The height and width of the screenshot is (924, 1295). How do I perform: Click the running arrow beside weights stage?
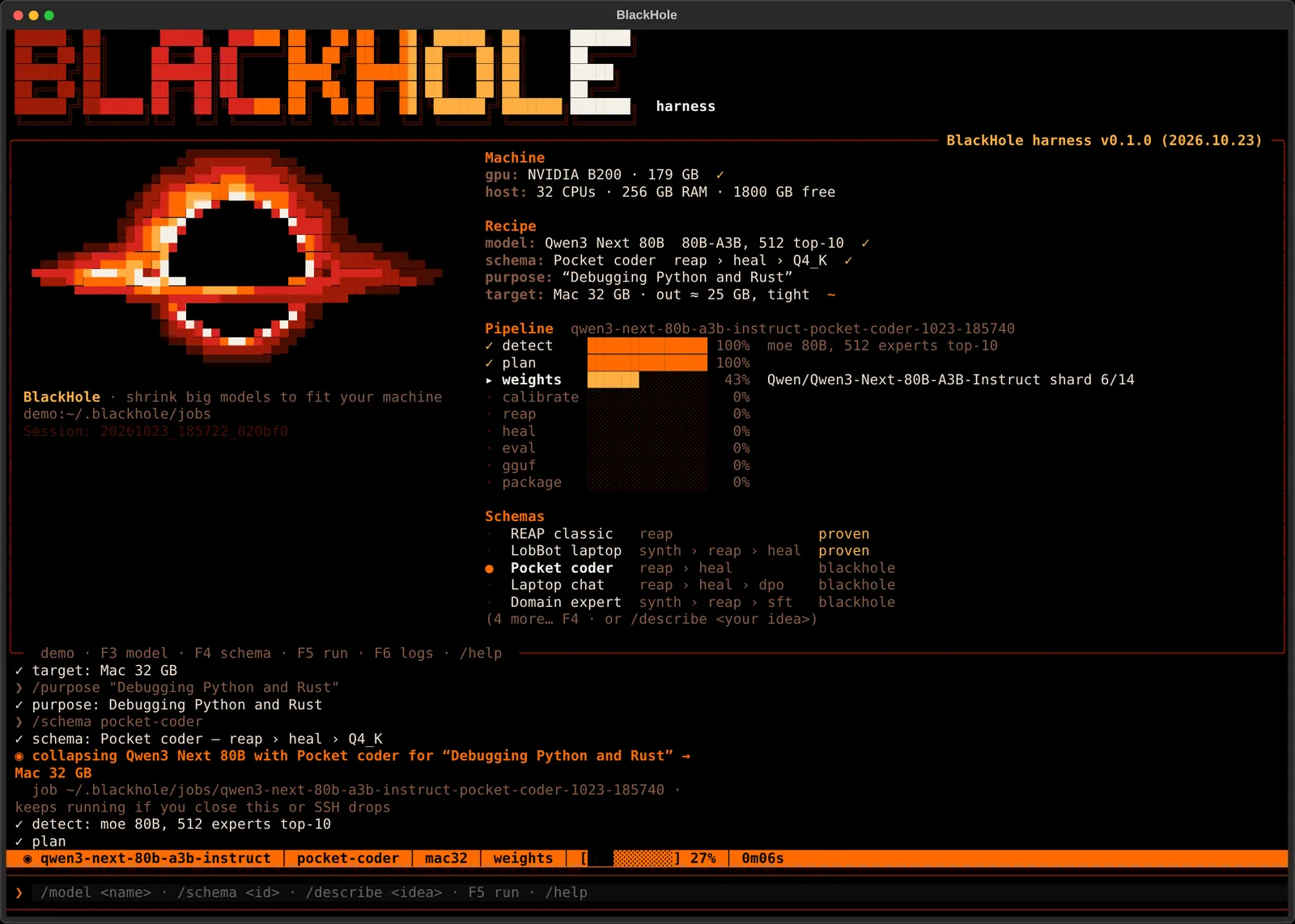(x=489, y=380)
